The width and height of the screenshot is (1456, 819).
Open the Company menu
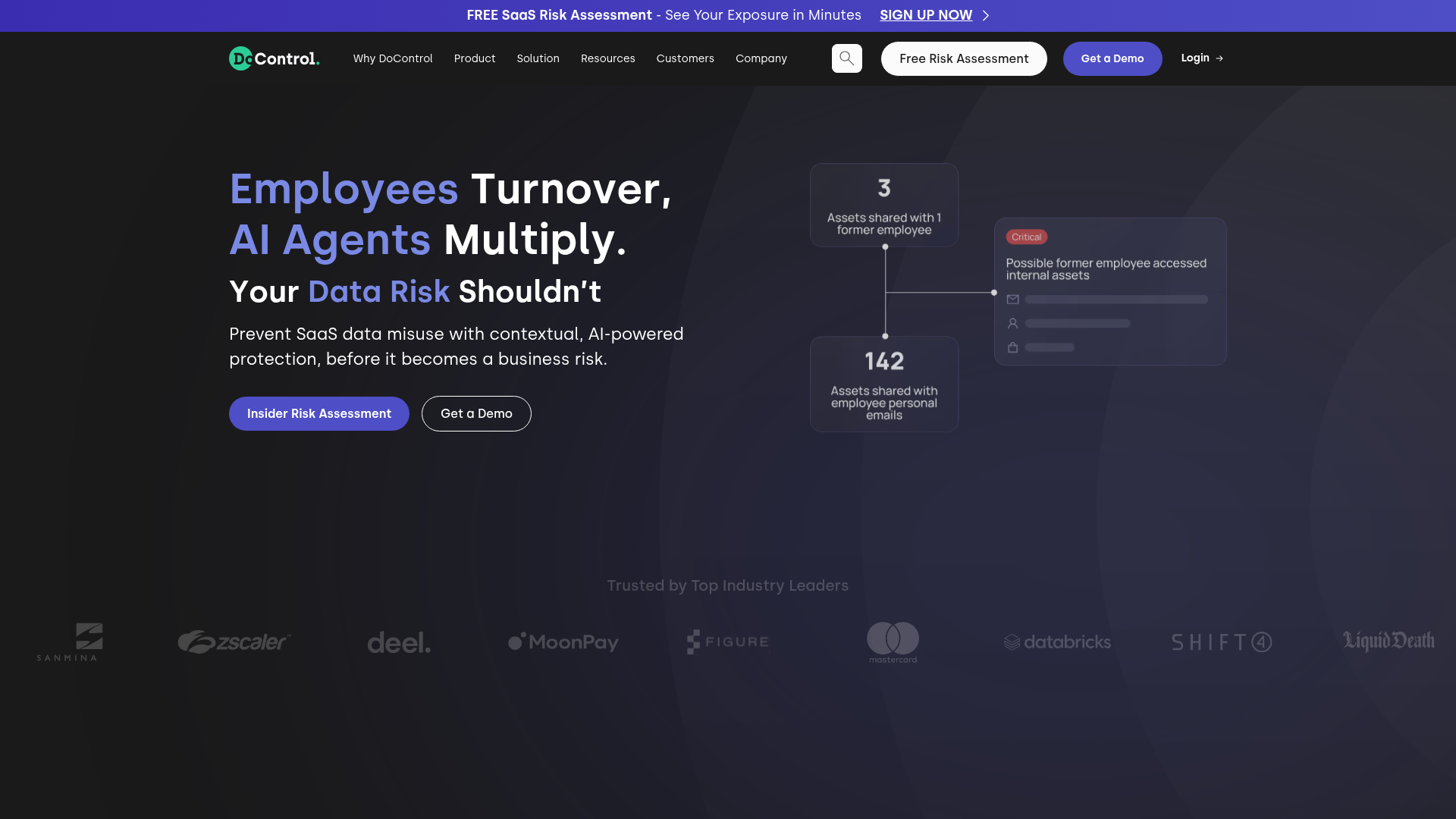[x=761, y=58]
